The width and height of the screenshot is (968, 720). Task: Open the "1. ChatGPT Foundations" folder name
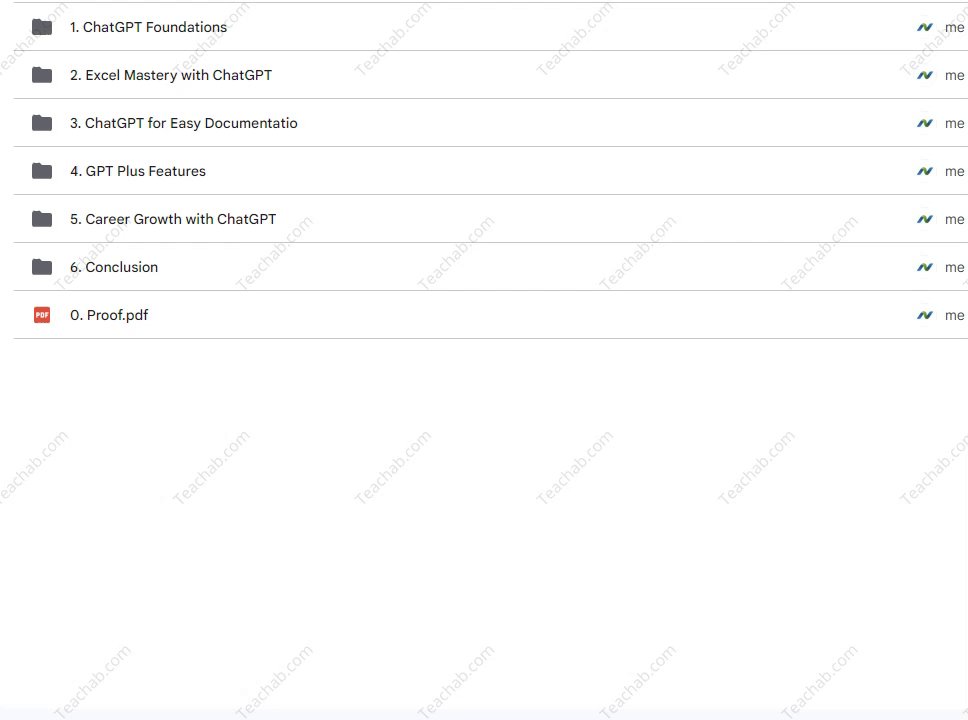tap(148, 27)
